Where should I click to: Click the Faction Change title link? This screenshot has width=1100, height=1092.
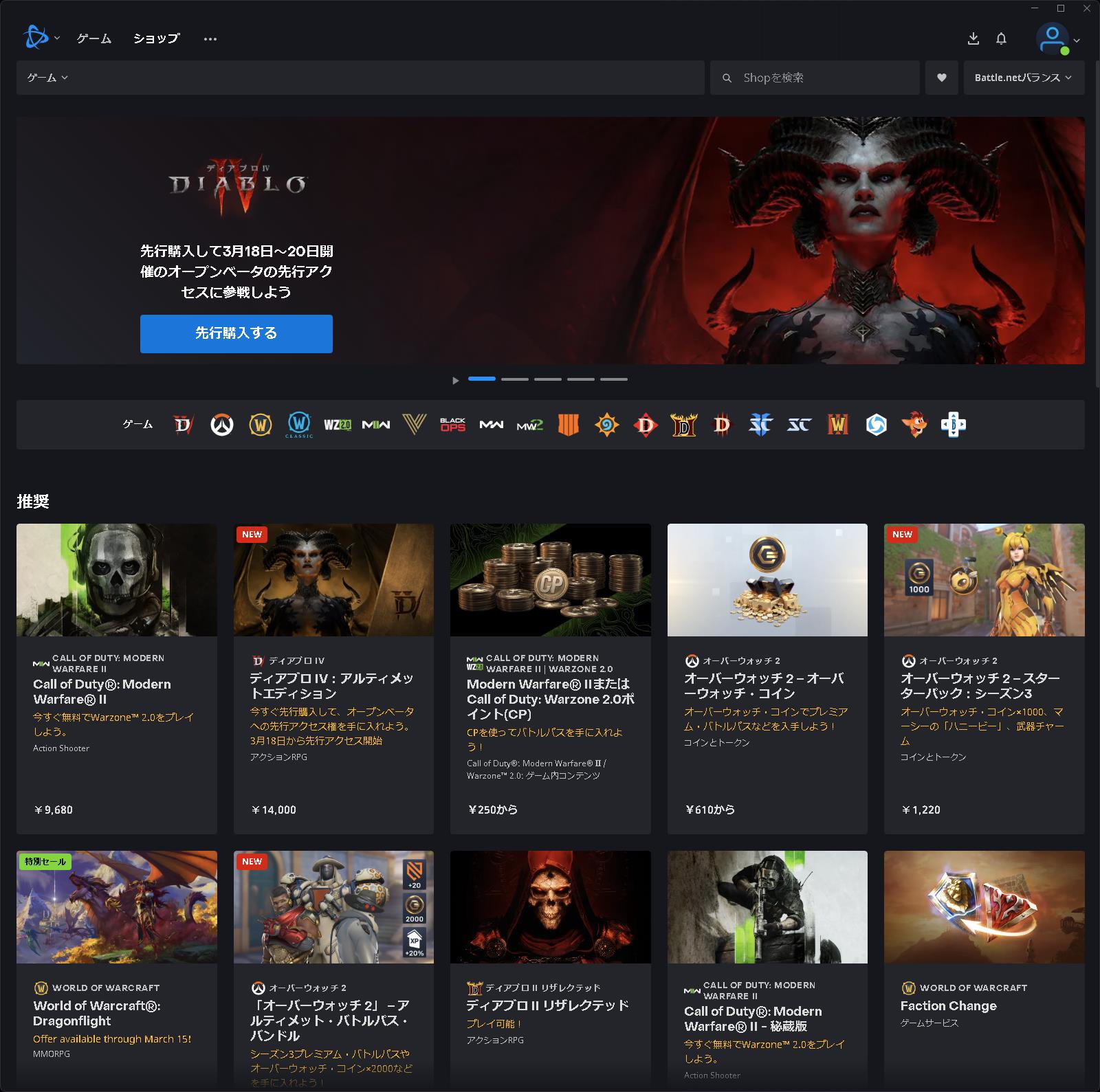click(x=949, y=1005)
